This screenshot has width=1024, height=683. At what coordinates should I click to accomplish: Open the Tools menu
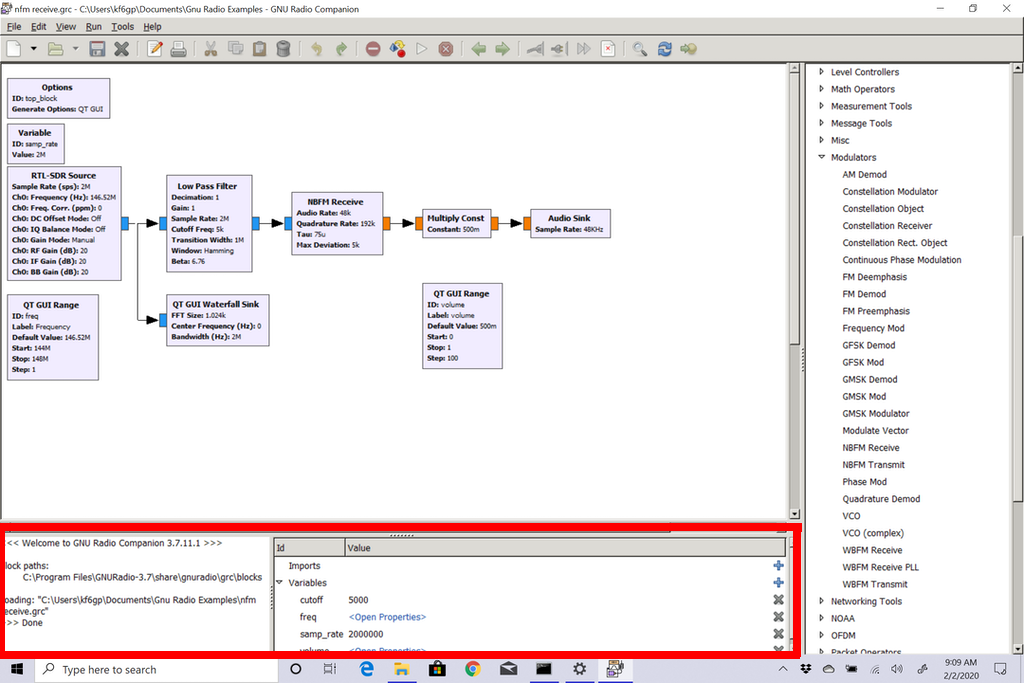pos(122,27)
